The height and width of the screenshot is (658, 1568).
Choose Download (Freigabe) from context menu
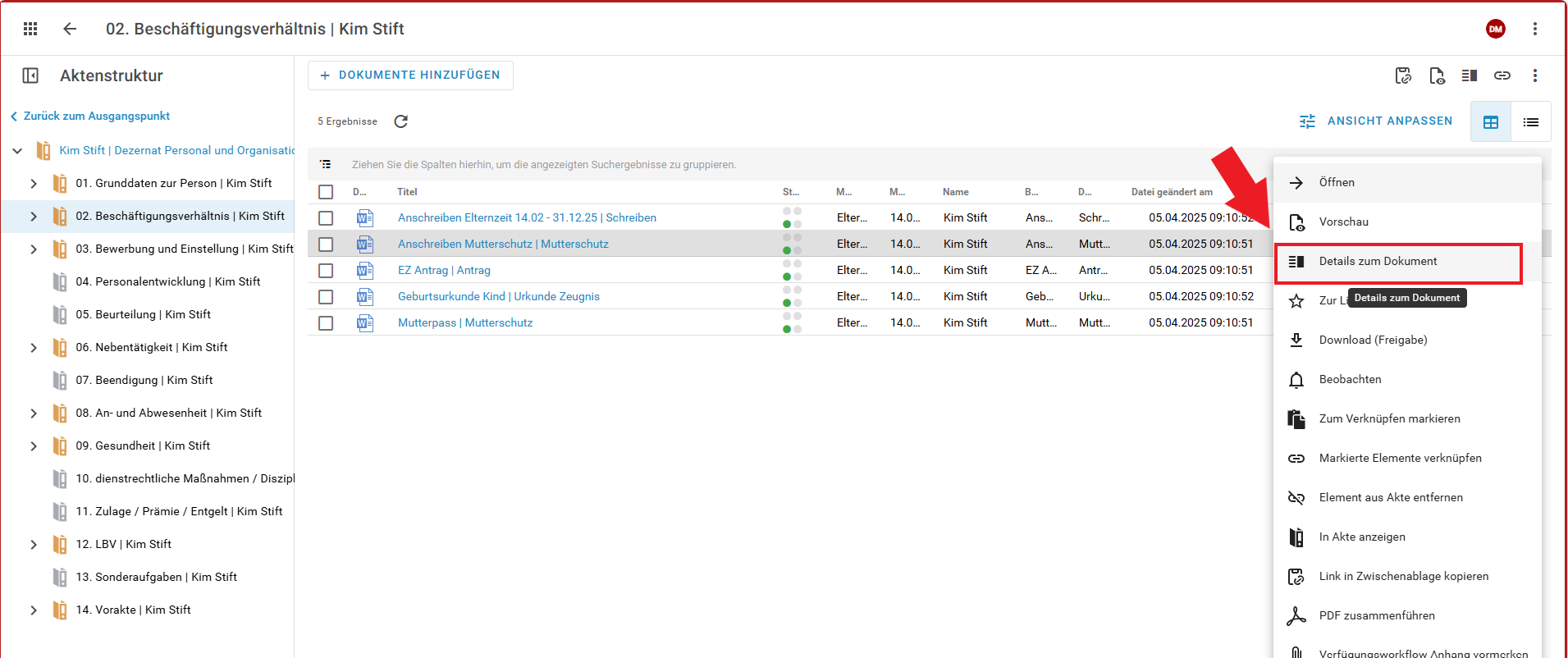tap(1373, 340)
